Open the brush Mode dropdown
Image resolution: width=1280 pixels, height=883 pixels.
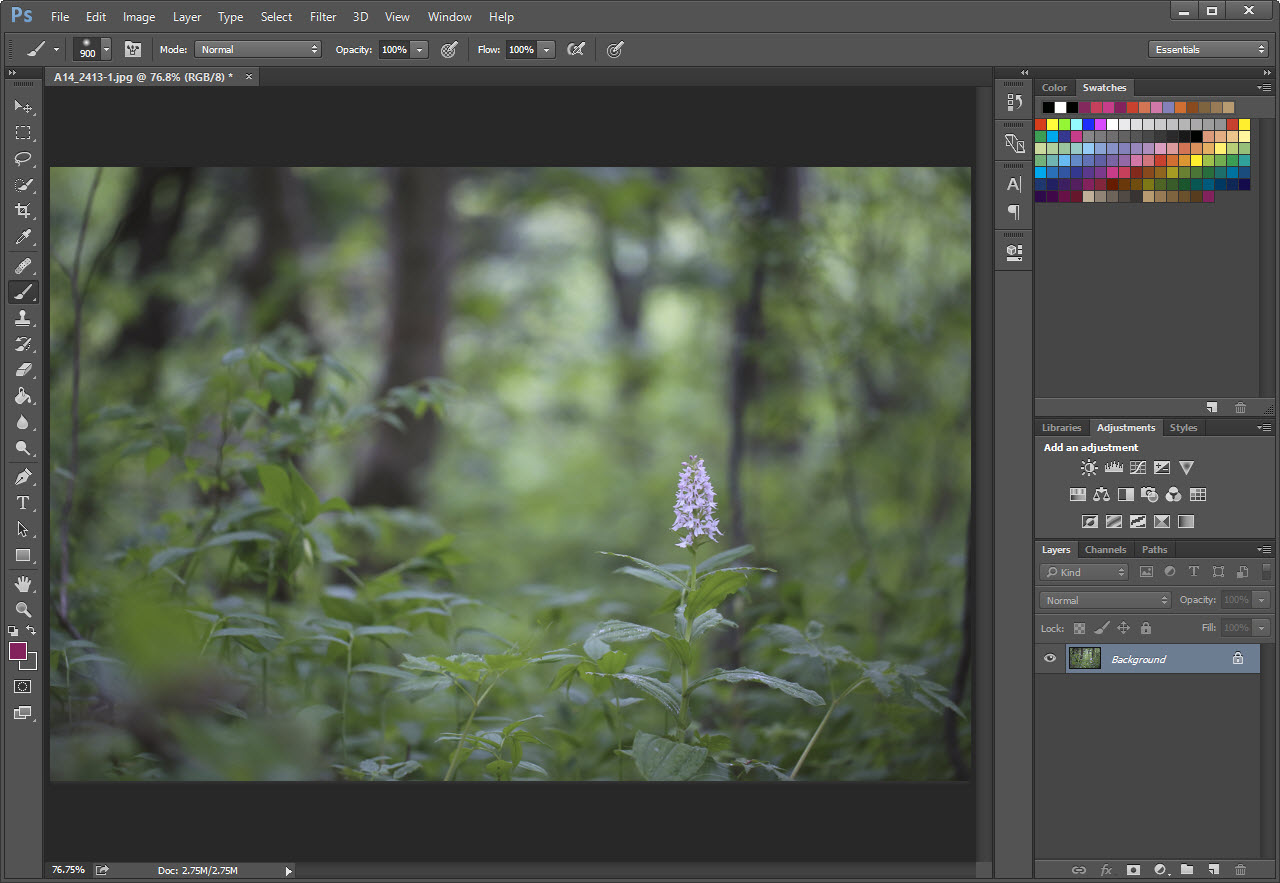click(x=258, y=49)
